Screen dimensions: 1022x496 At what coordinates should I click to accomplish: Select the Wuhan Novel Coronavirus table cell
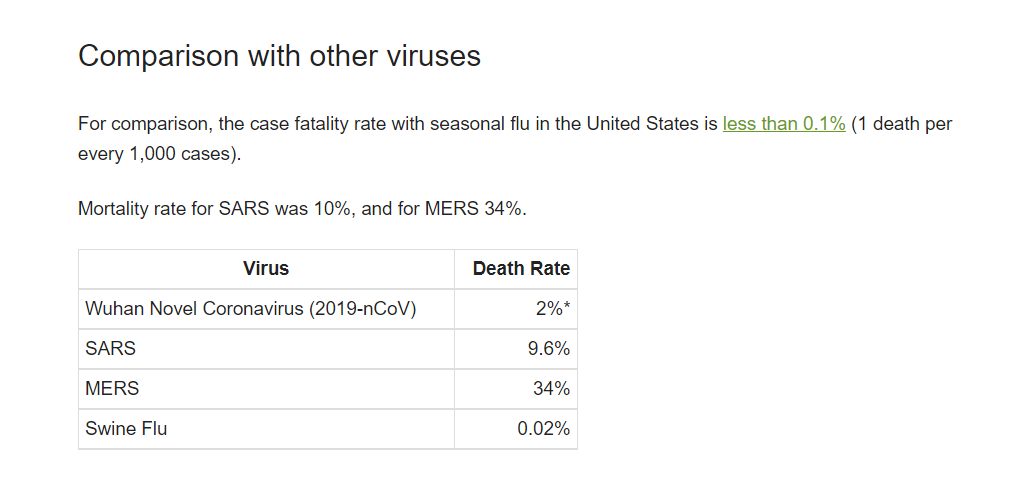point(251,309)
